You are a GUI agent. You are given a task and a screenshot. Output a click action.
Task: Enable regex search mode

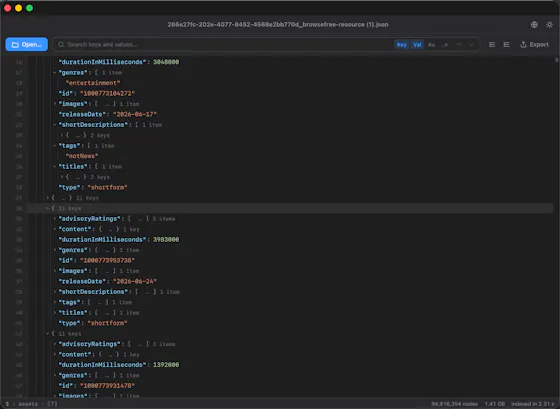(445, 45)
